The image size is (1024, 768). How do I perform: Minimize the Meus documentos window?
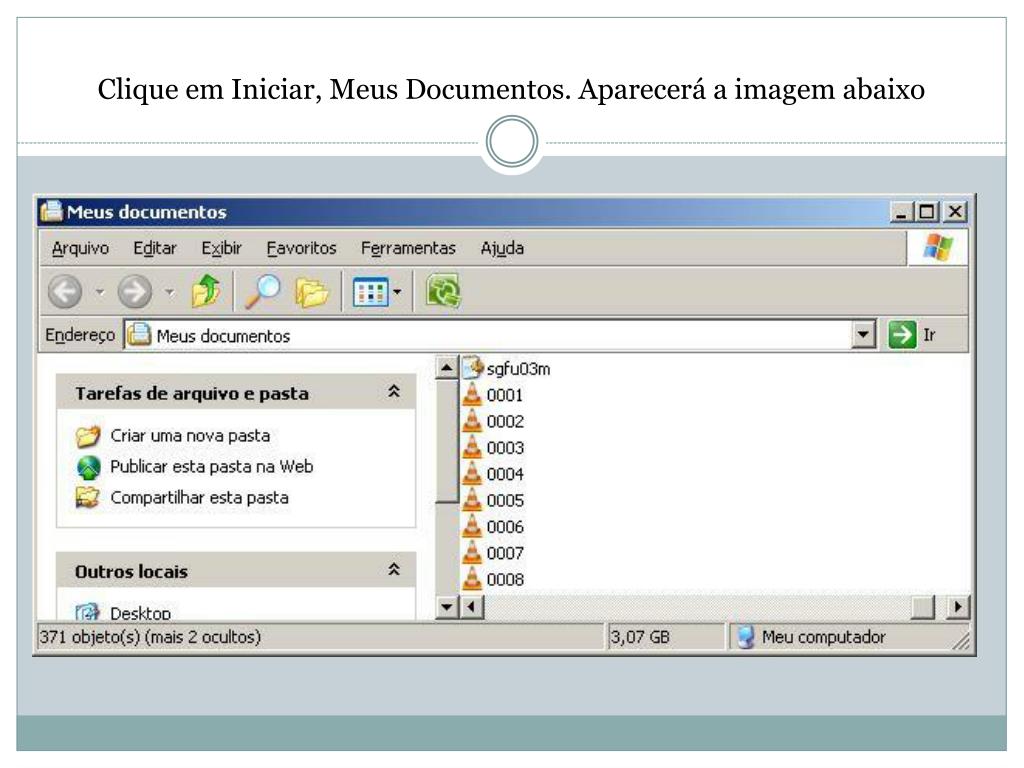(901, 212)
